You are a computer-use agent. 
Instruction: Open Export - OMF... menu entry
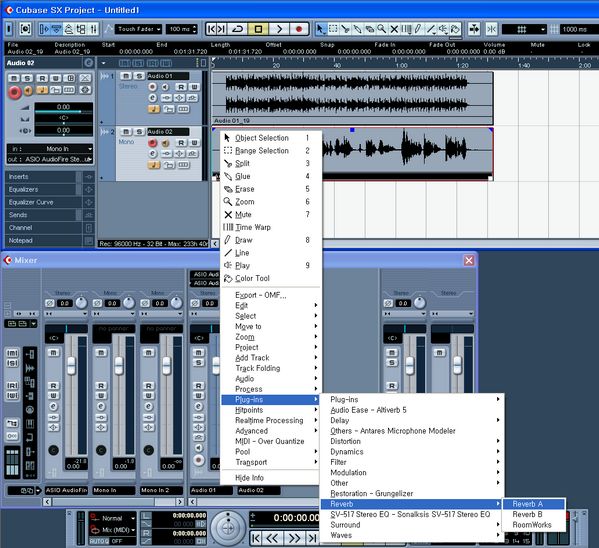point(270,295)
